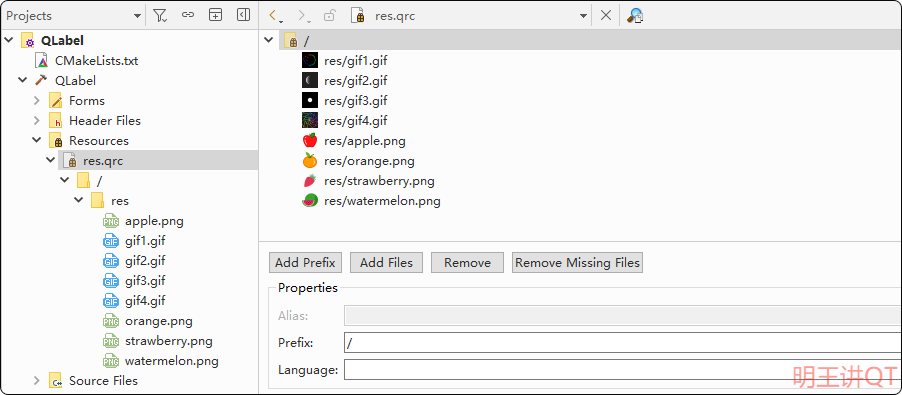The height and width of the screenshot is (395, 902).
Task: Click the CMakeLists.txt triangle file icon
Action: (42, 60)
